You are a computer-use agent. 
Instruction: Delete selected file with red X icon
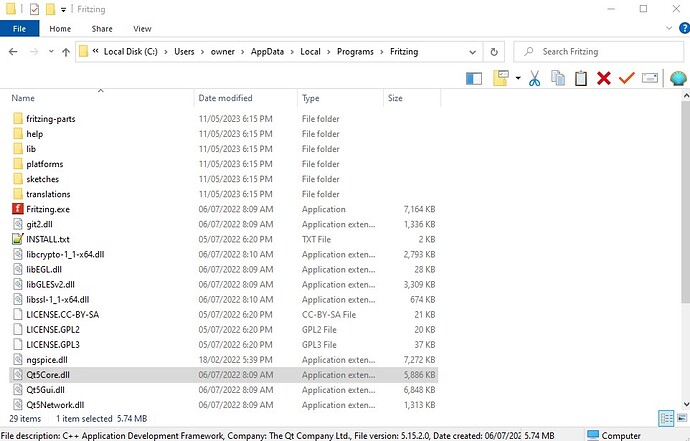point(604,78)
